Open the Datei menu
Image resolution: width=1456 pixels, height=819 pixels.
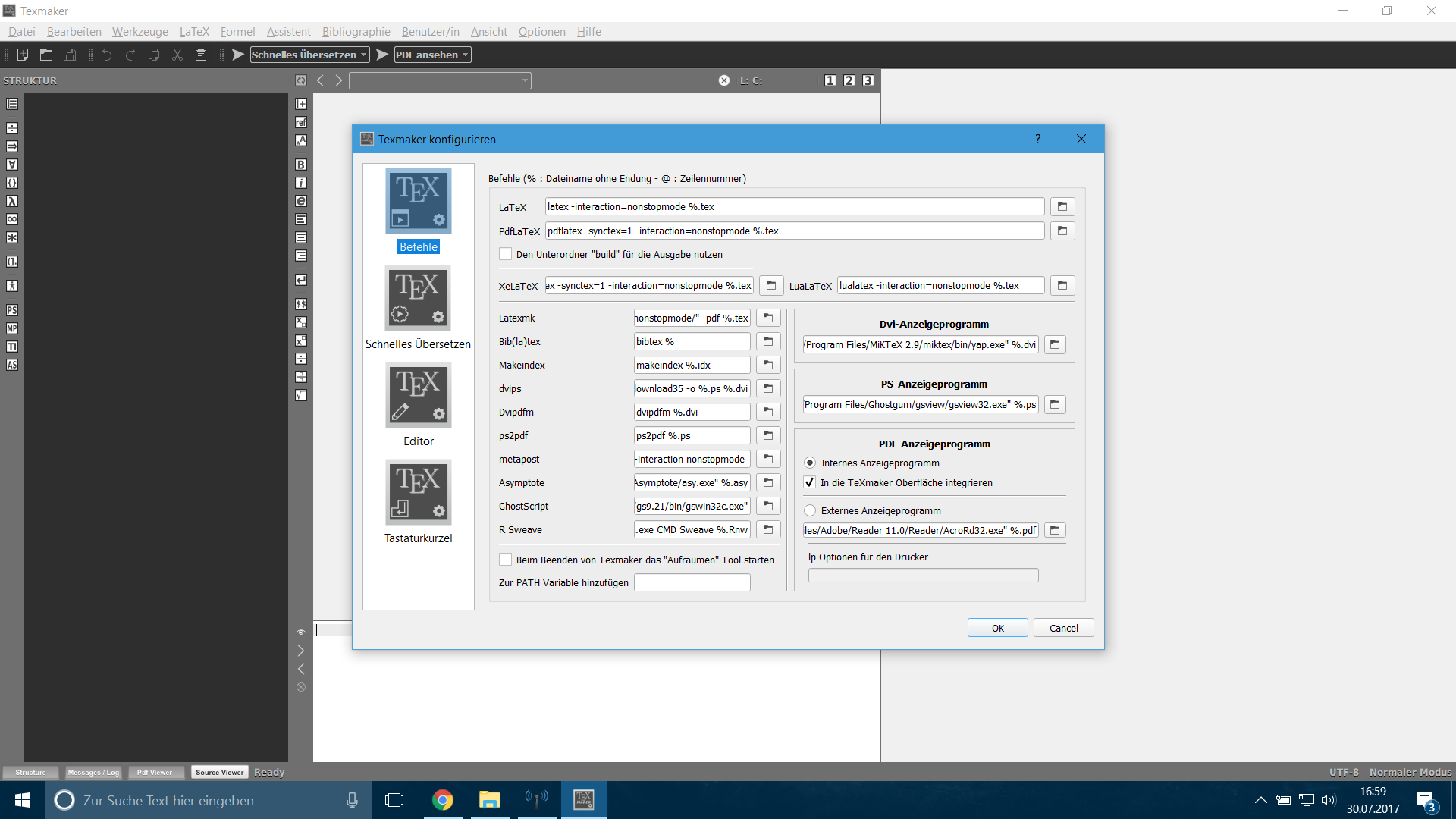click(22, 32)
